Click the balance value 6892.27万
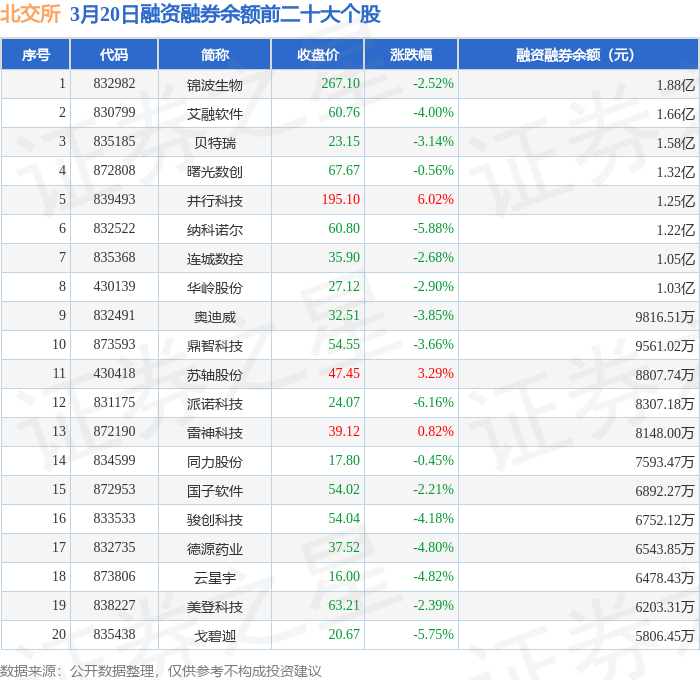The image size is (700, 680). pos(665,491)
